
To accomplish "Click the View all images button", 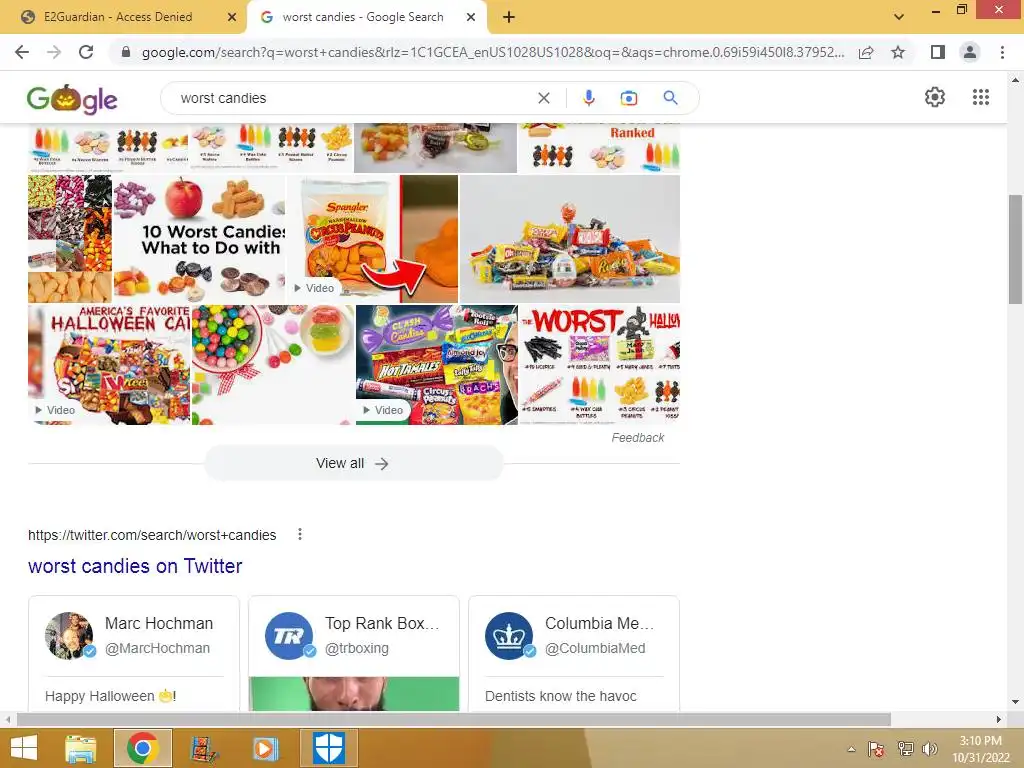I will pos(353,463).
